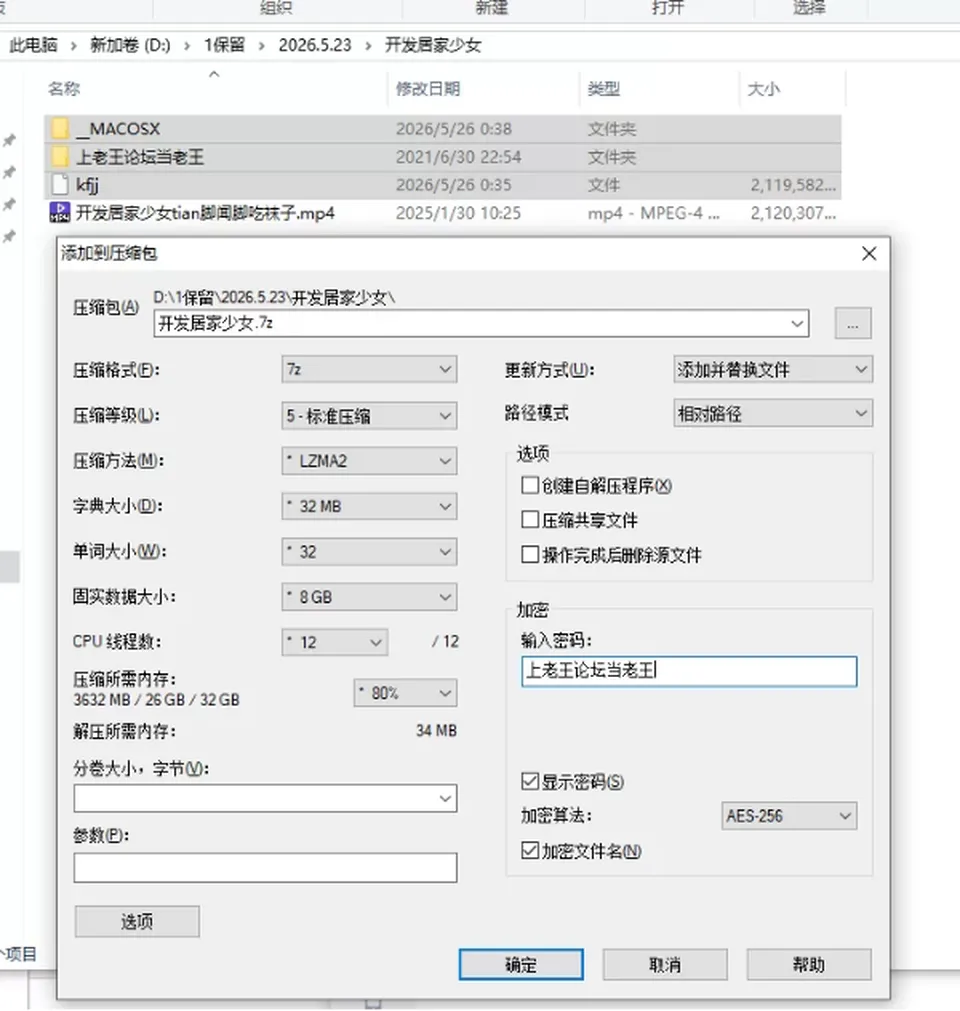Click the kfjj file icon
The image size is (960, 1011).
[x=60, y=185]
